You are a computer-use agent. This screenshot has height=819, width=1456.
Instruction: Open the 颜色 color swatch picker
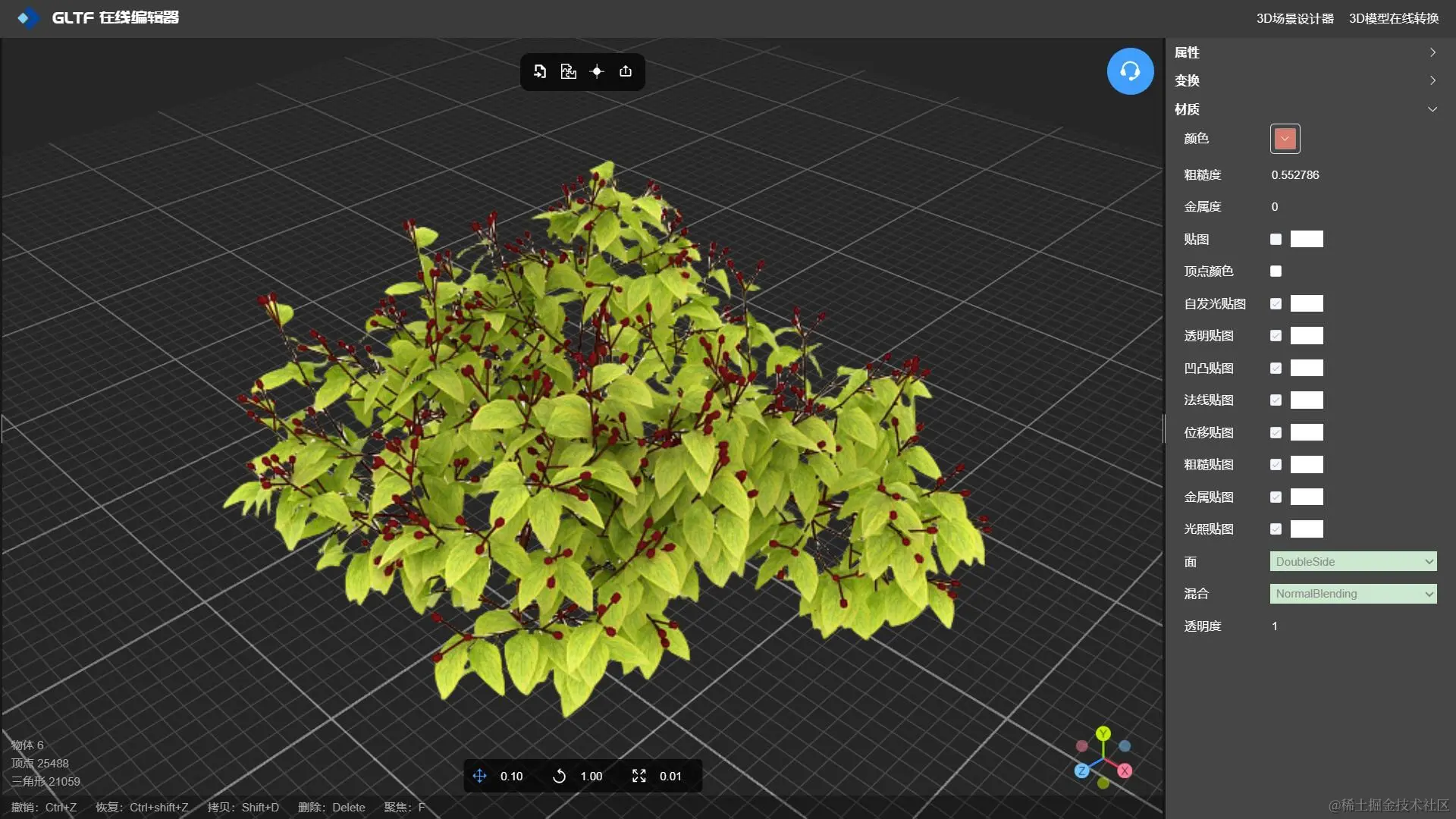[1285, 139]
